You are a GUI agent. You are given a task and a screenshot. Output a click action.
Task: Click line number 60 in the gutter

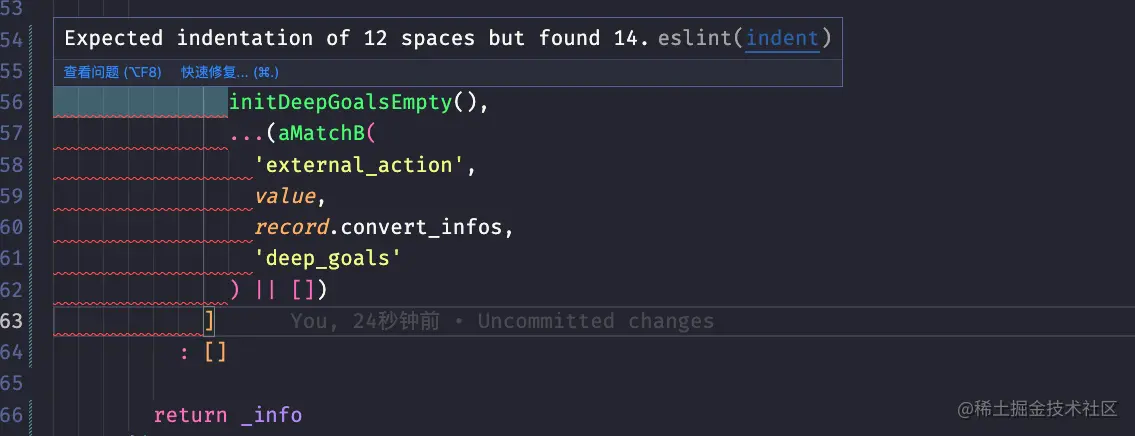coord(13,227)
